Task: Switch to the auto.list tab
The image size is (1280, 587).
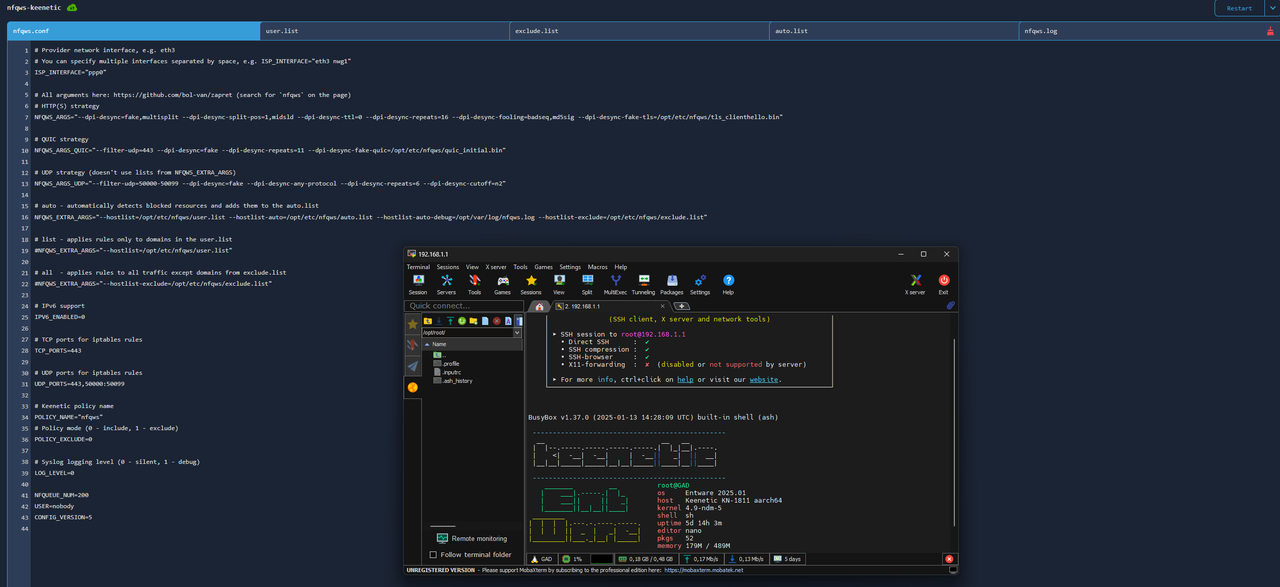Action: pos(895,31)
